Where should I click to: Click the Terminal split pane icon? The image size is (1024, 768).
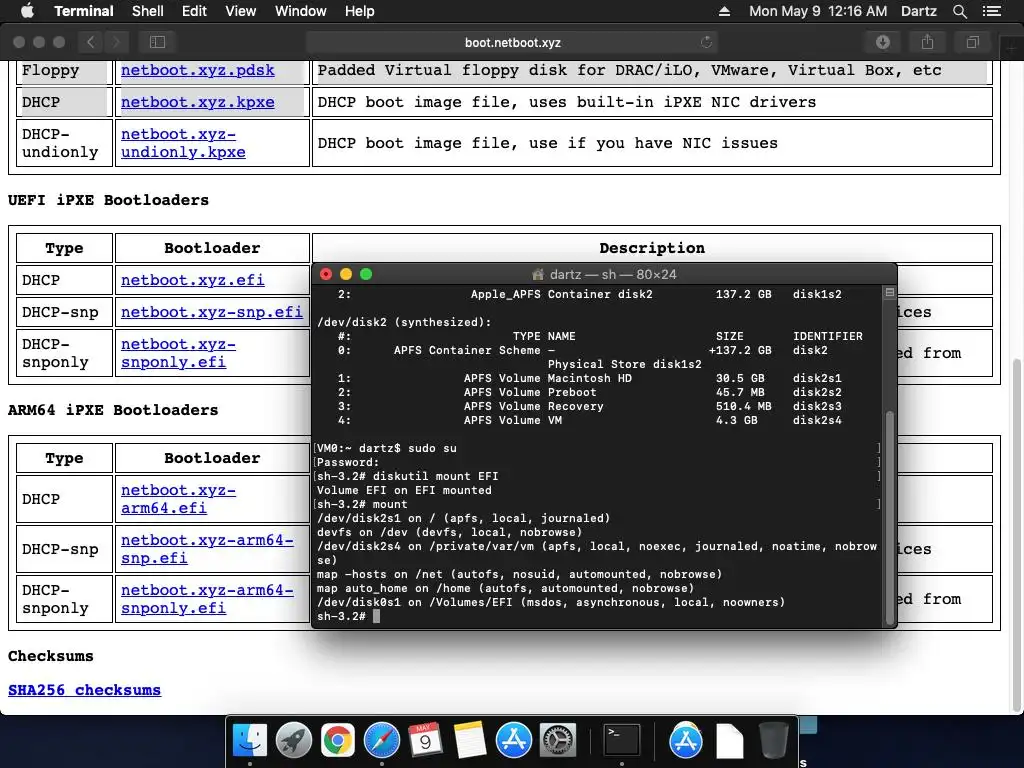(889, 293)
